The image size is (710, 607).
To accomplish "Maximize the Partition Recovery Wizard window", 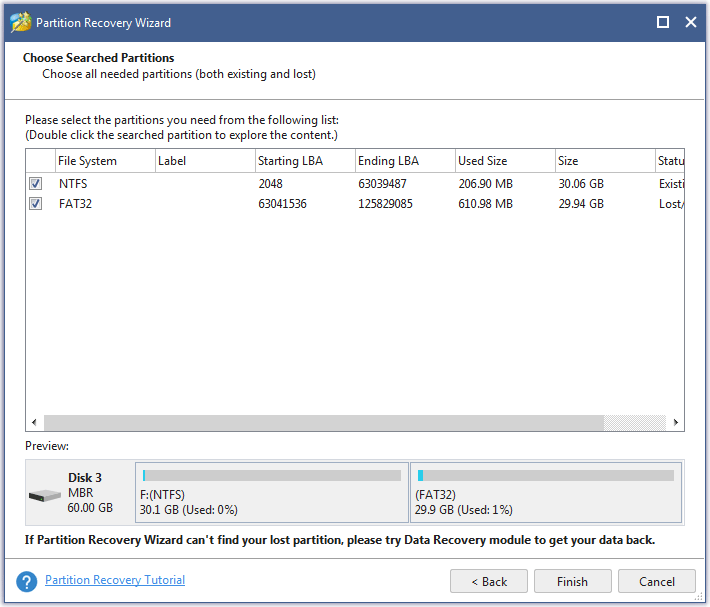I will click(x=662, y=22).
